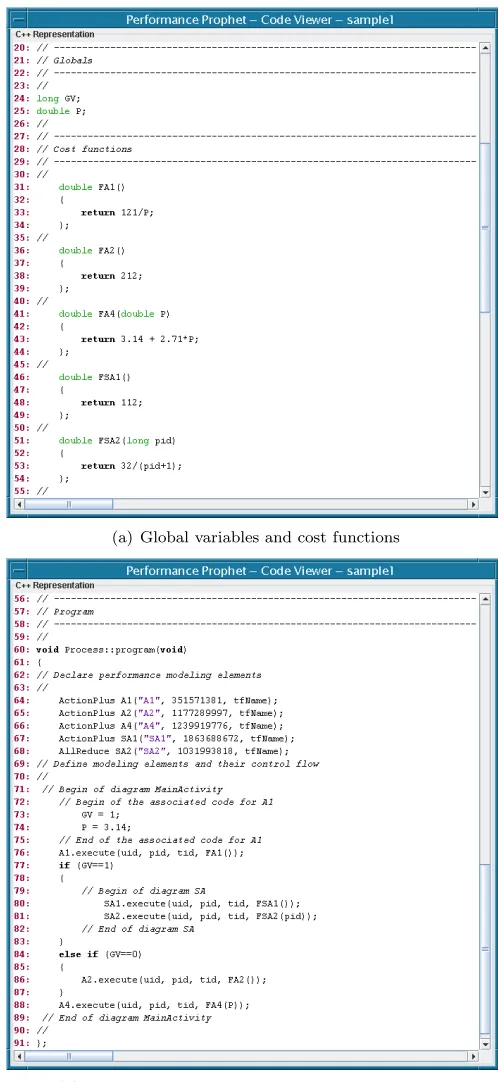Viewport: 498px width, 1082px height.
Task: Click the horizontal scrollbar thumb in the cost functions window
Action: [x=68, y=504]
